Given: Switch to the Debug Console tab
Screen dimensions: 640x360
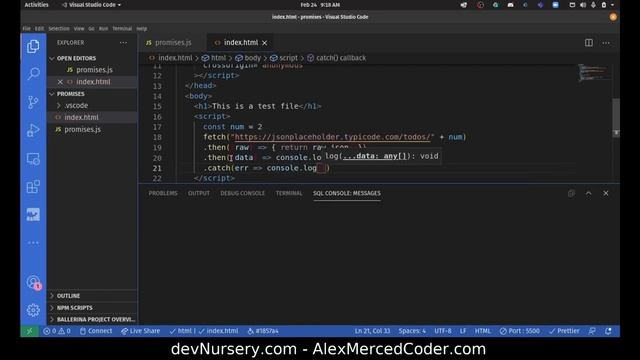Looking at the screenshot, I should click(242, 193).
